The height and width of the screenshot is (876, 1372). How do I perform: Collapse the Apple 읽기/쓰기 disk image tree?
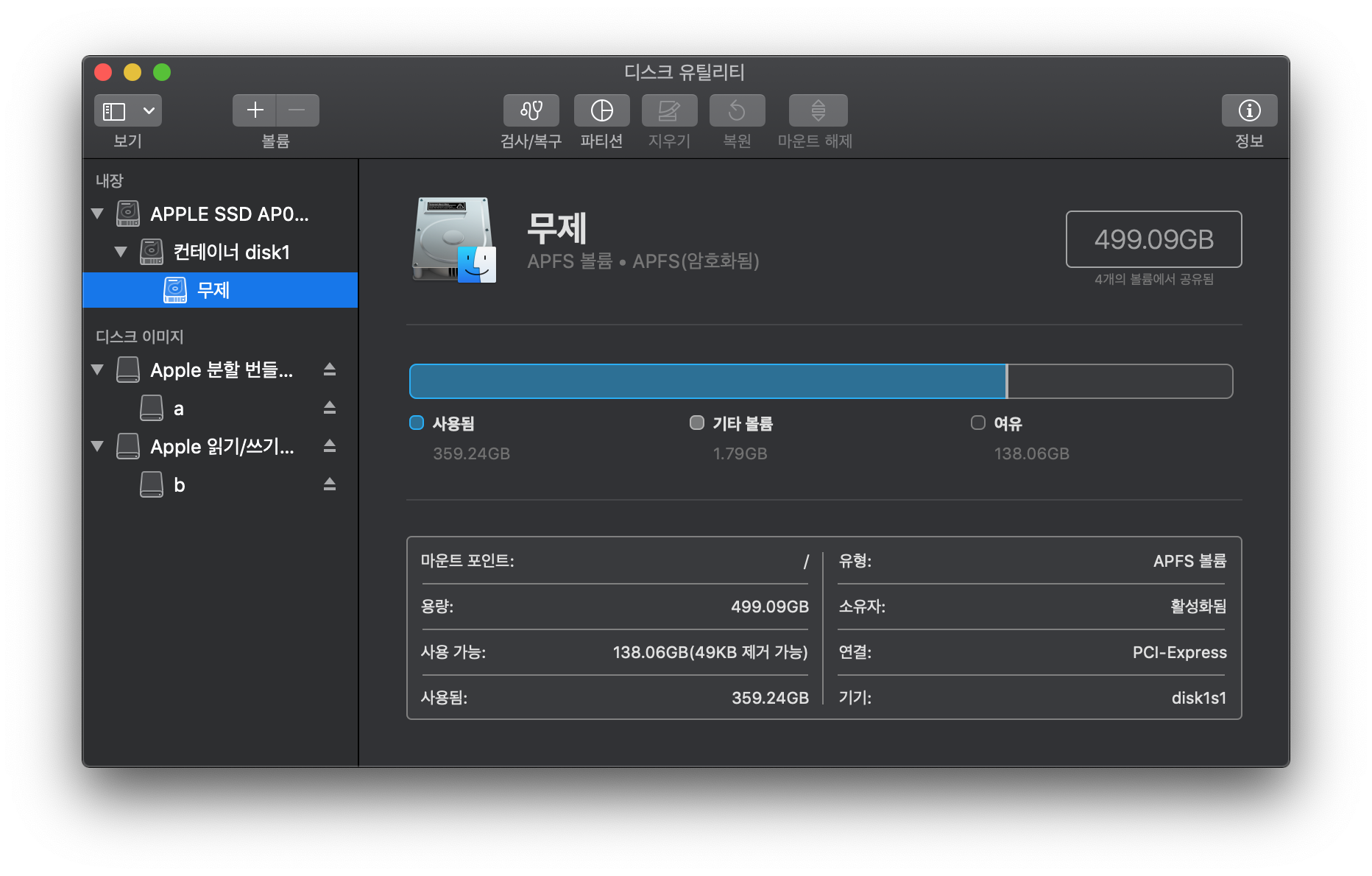click(97, 447)
